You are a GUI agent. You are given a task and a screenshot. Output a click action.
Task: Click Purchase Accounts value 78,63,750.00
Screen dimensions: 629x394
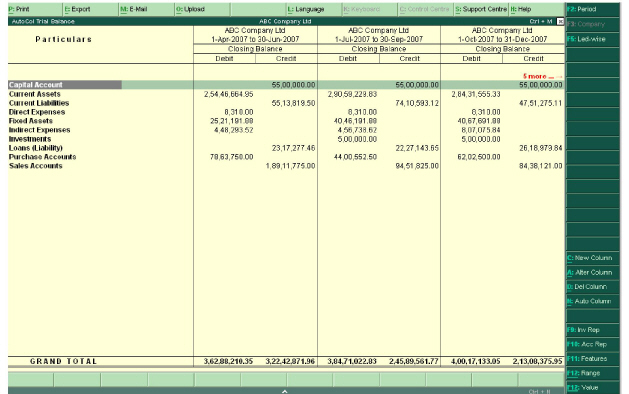tap(232, 157)
